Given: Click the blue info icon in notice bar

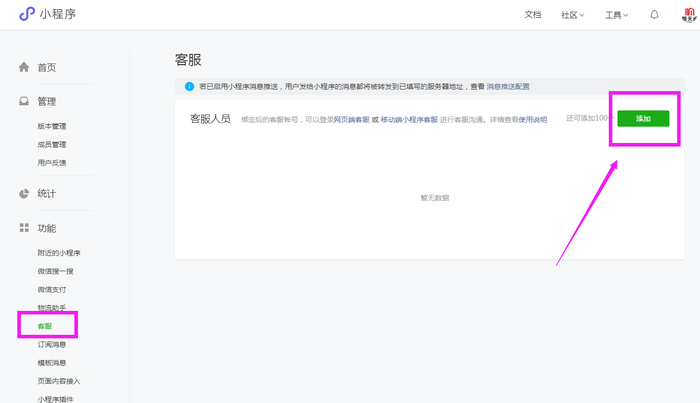Looking at the screenshot, I should (190, 87).
